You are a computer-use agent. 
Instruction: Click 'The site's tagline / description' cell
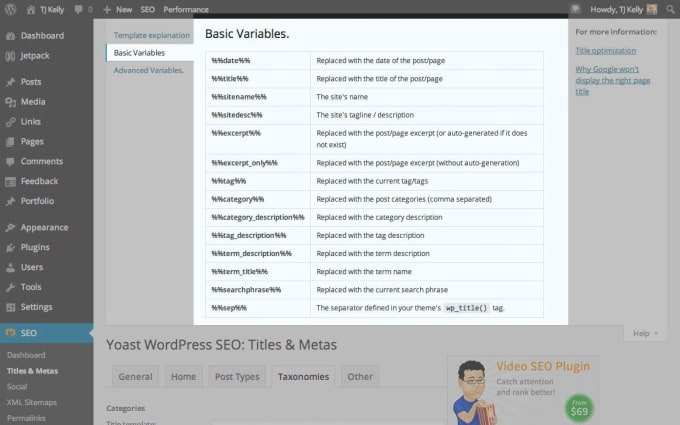point(427,115)
